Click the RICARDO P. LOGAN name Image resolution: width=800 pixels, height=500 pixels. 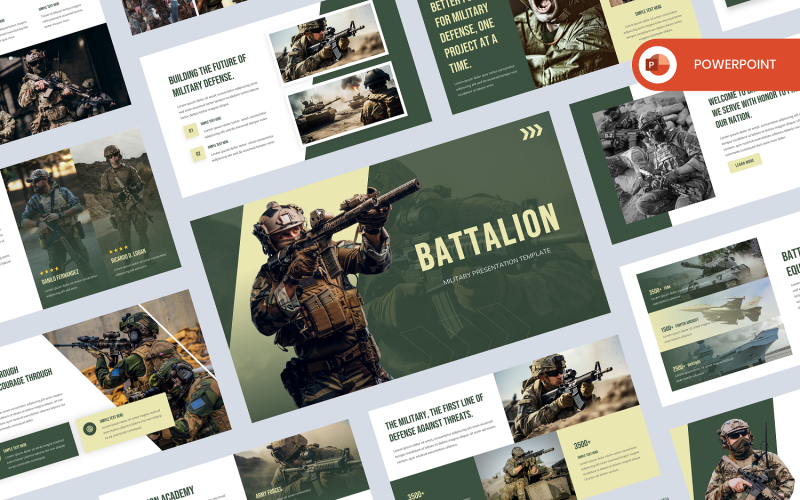coord(128,256)
